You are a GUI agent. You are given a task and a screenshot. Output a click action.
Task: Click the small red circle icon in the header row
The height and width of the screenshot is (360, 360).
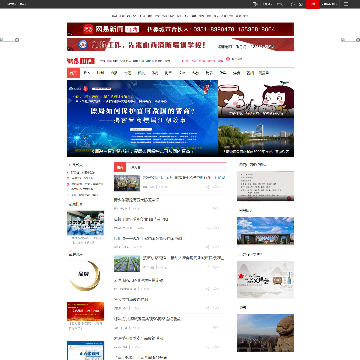(x=228, y=59)
